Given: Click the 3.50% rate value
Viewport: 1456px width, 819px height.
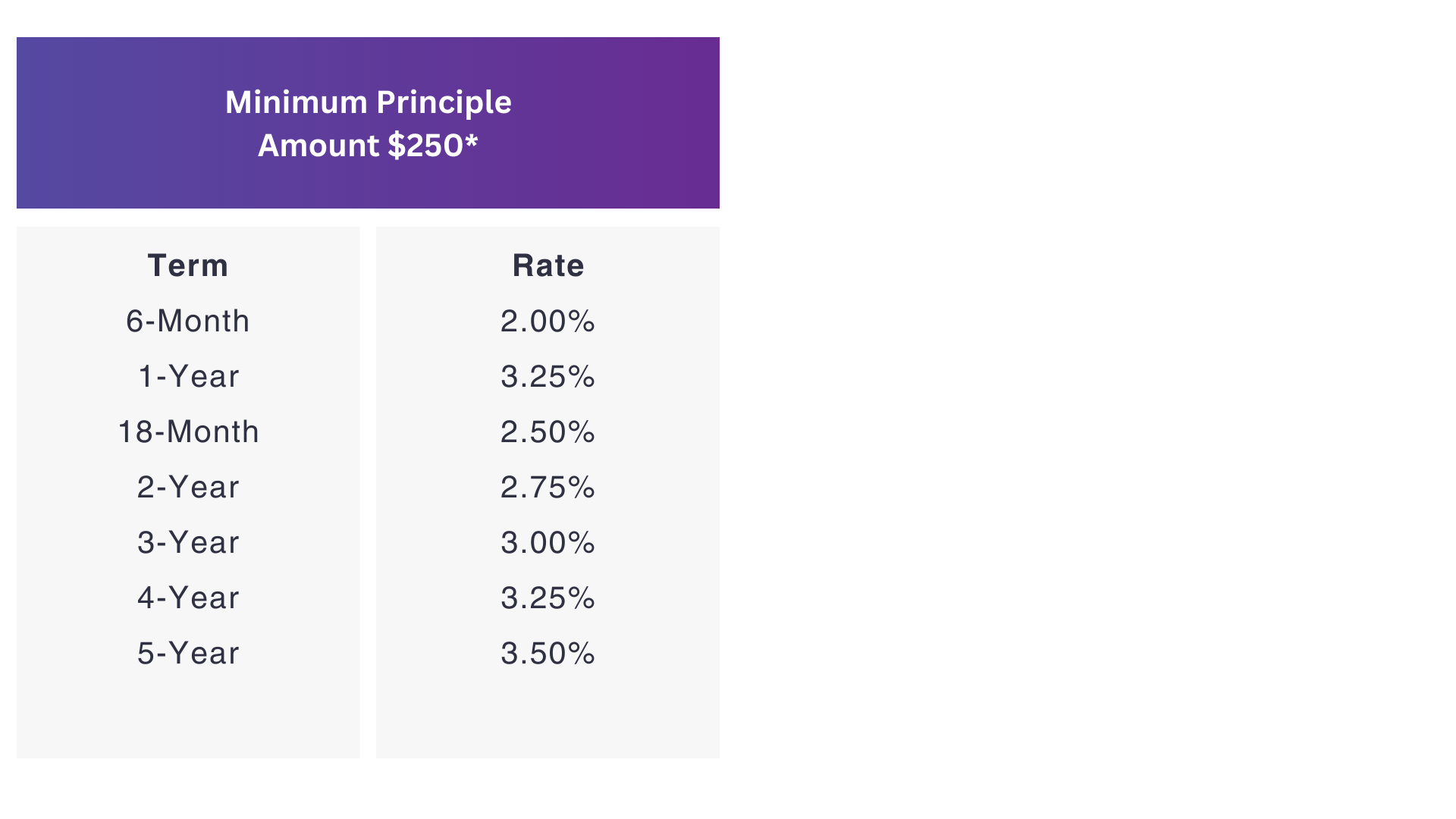Looking at the screenshot, I should point(548,653).
